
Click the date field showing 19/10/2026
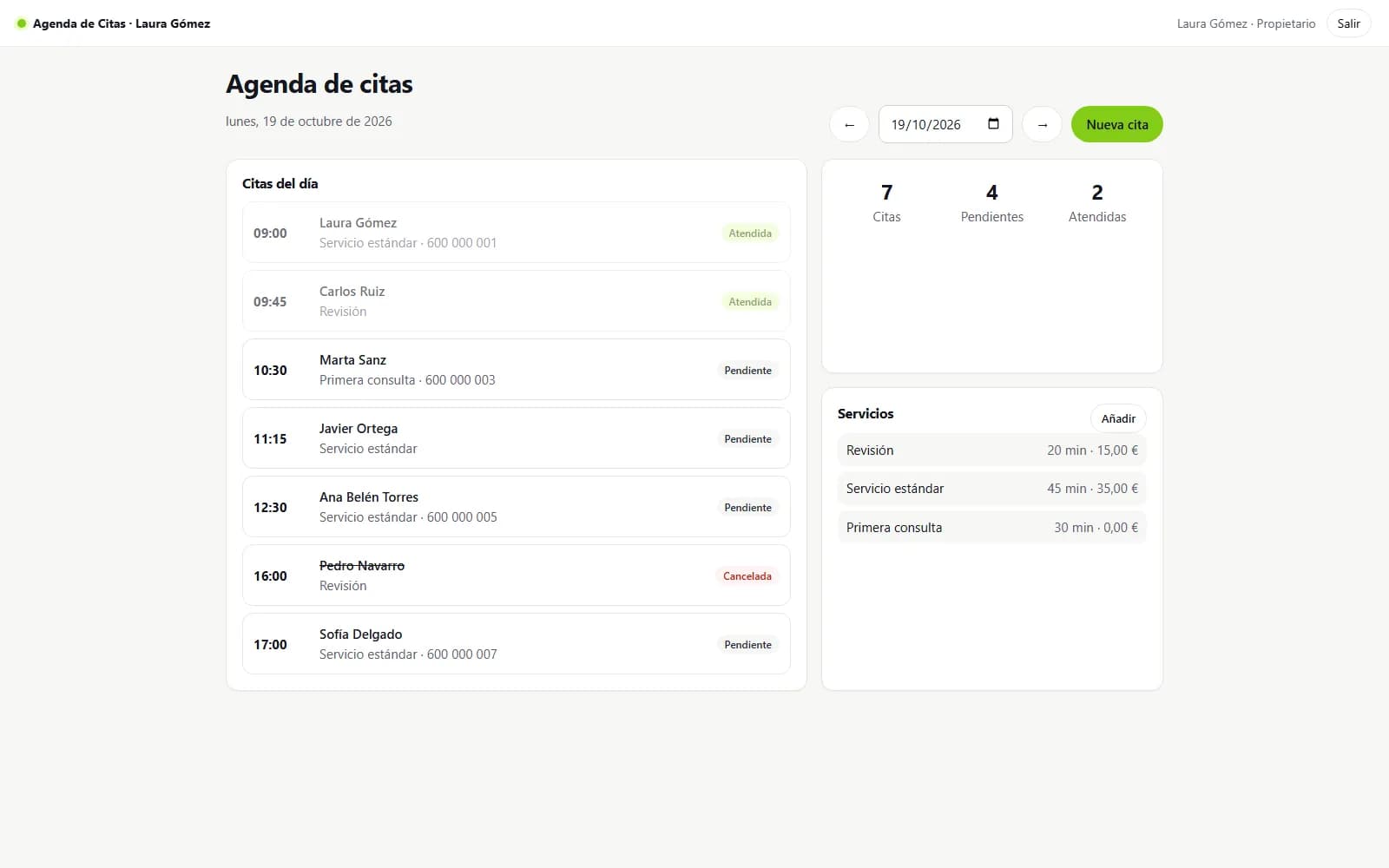coord(945,124)
